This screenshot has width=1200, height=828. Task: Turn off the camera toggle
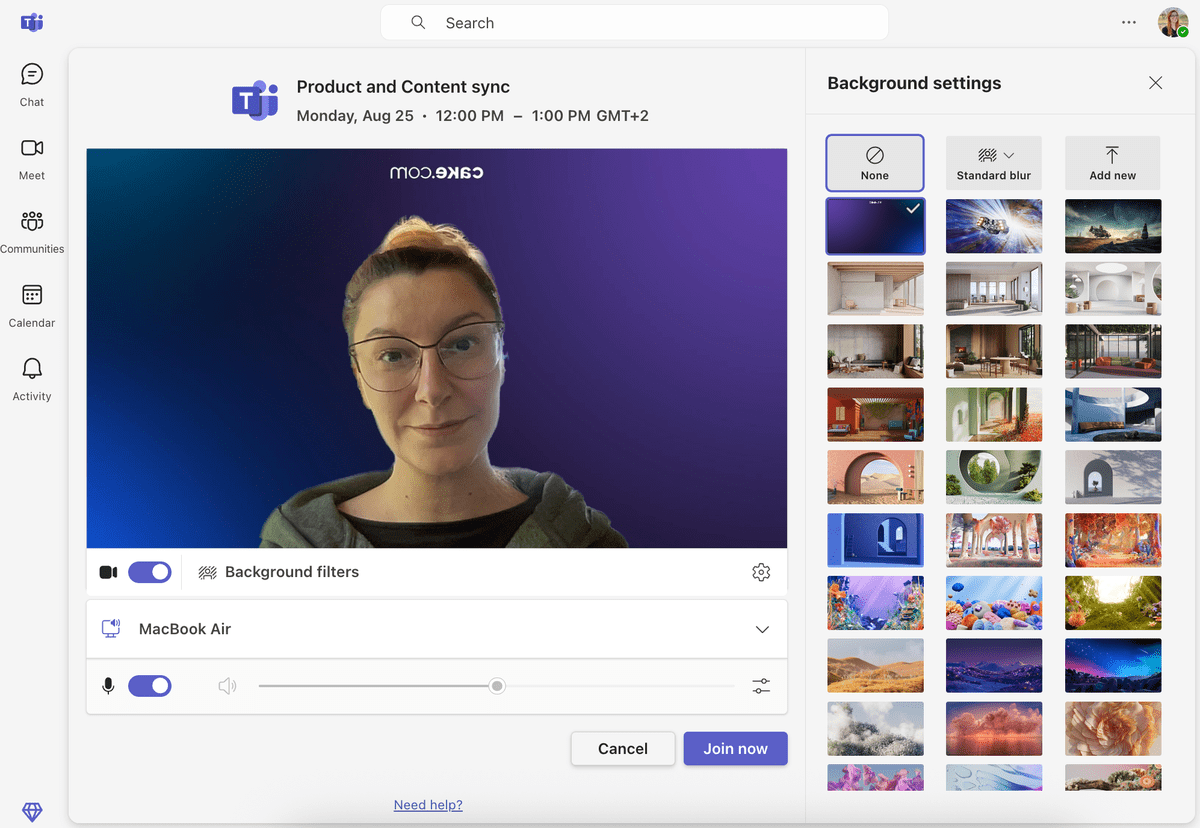(150, 572)
